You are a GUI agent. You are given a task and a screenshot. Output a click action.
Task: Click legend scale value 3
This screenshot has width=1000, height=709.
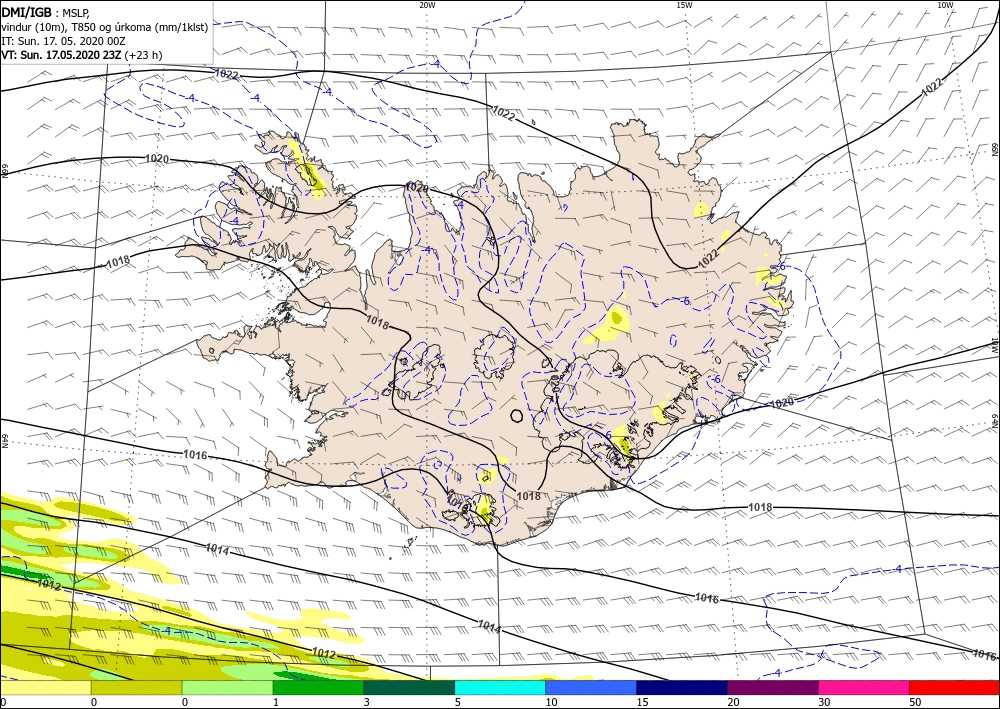(367, 702)
